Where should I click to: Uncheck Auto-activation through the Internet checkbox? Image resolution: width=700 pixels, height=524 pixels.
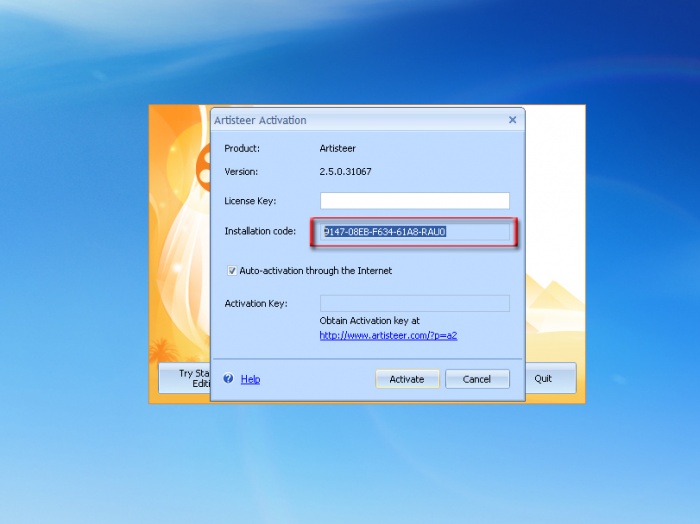pyautogui.click(x=232, y=271)
